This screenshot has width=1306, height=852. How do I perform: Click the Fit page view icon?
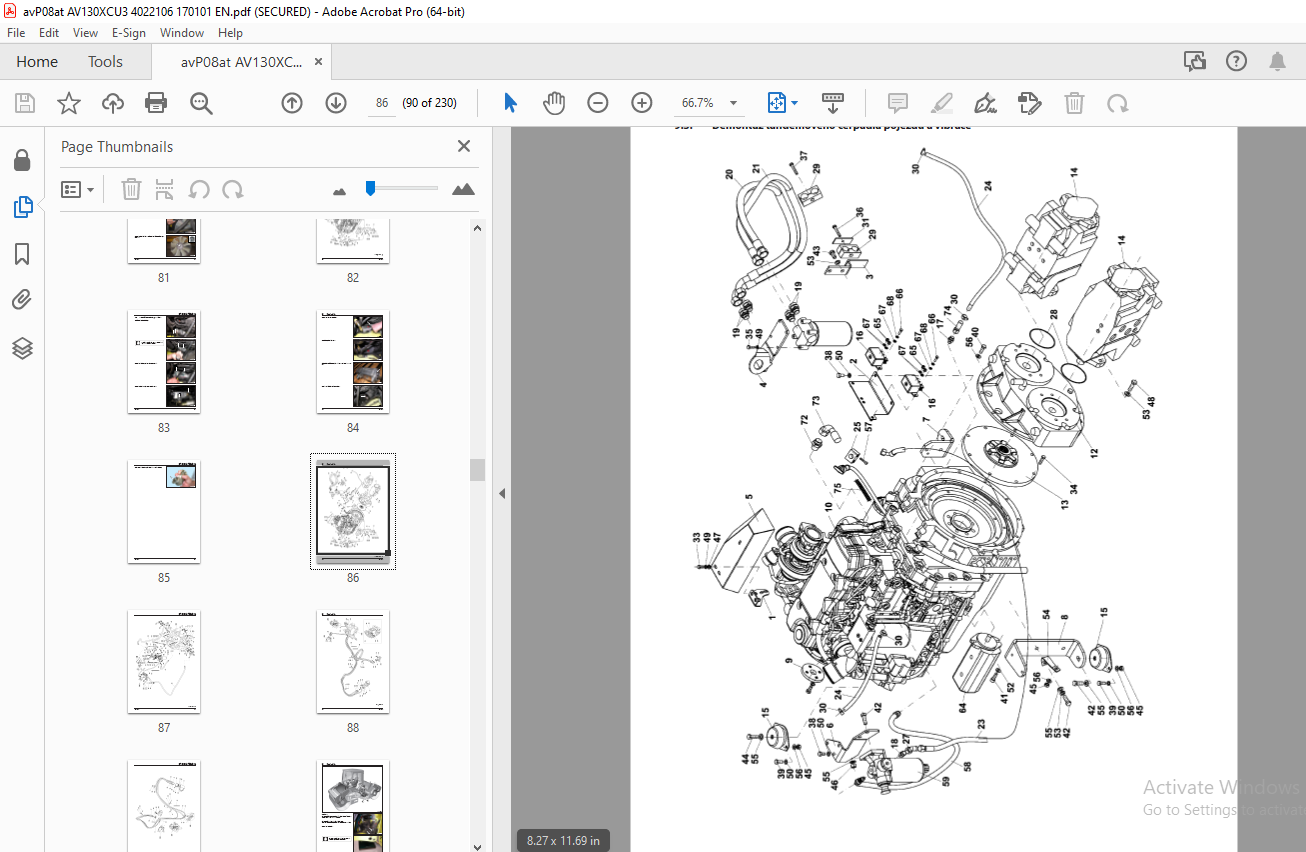[777, 103]
